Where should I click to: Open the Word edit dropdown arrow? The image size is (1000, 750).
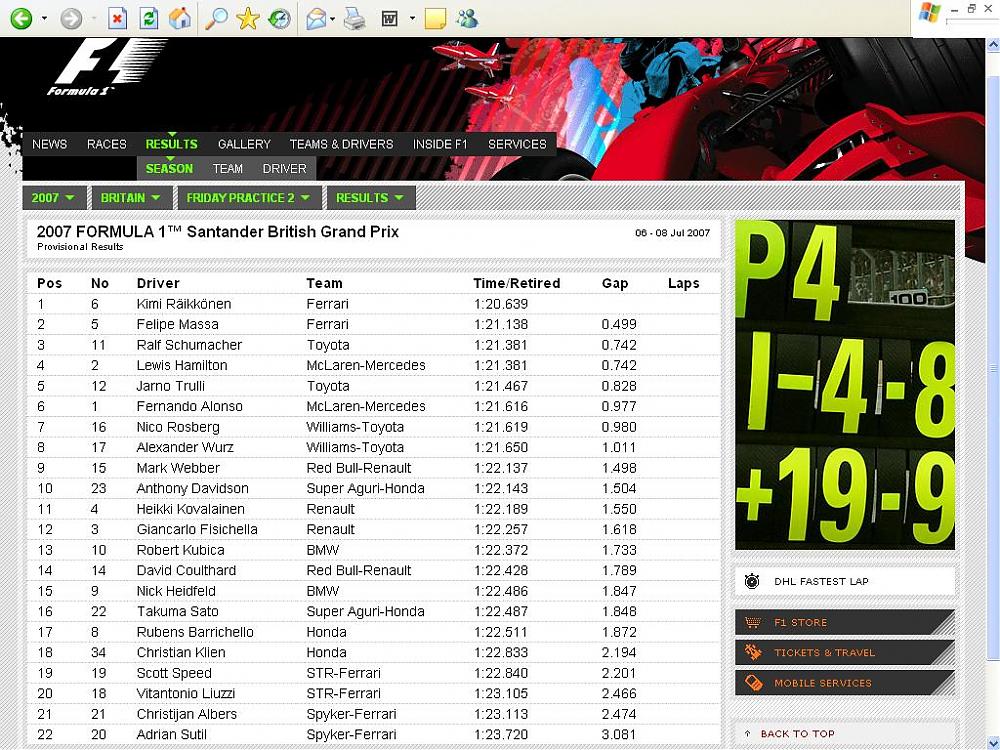coord(412,18)
